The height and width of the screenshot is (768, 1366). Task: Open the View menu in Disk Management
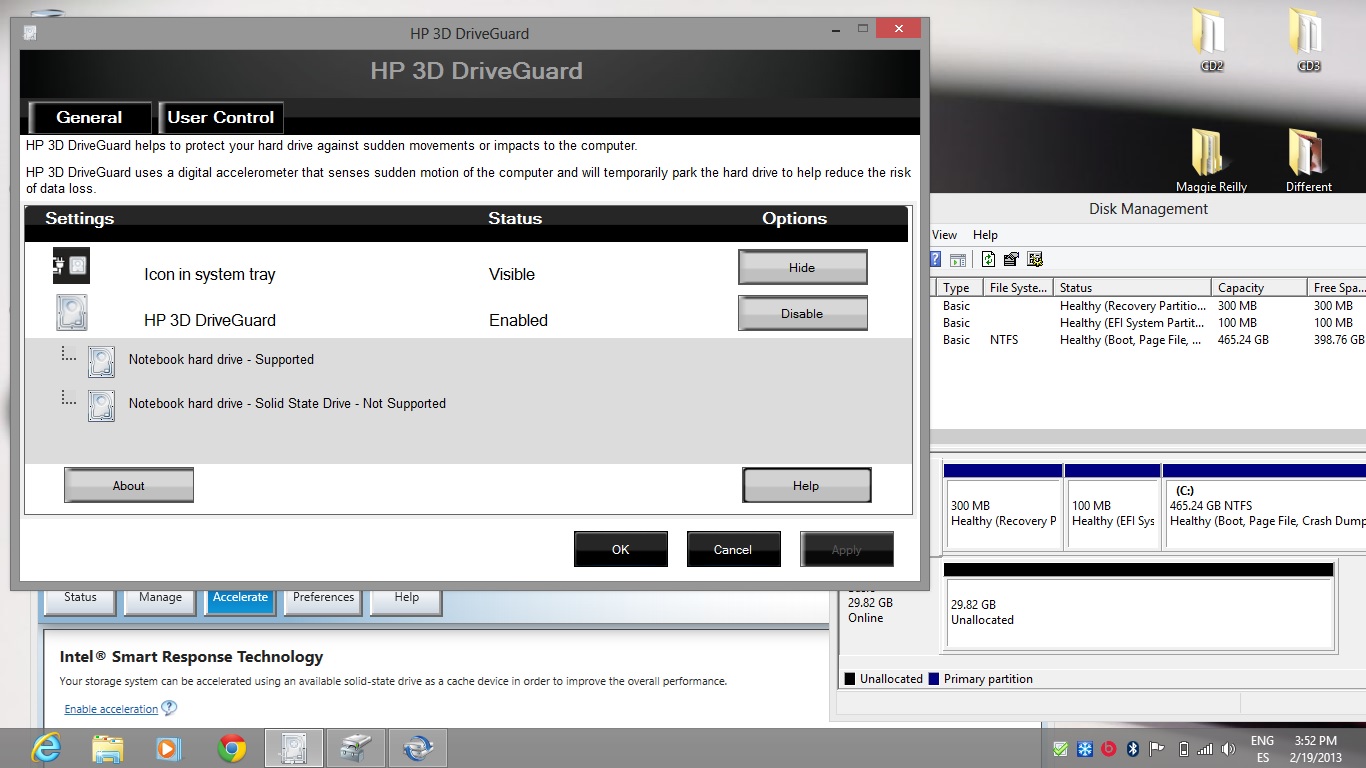point(945,235)
